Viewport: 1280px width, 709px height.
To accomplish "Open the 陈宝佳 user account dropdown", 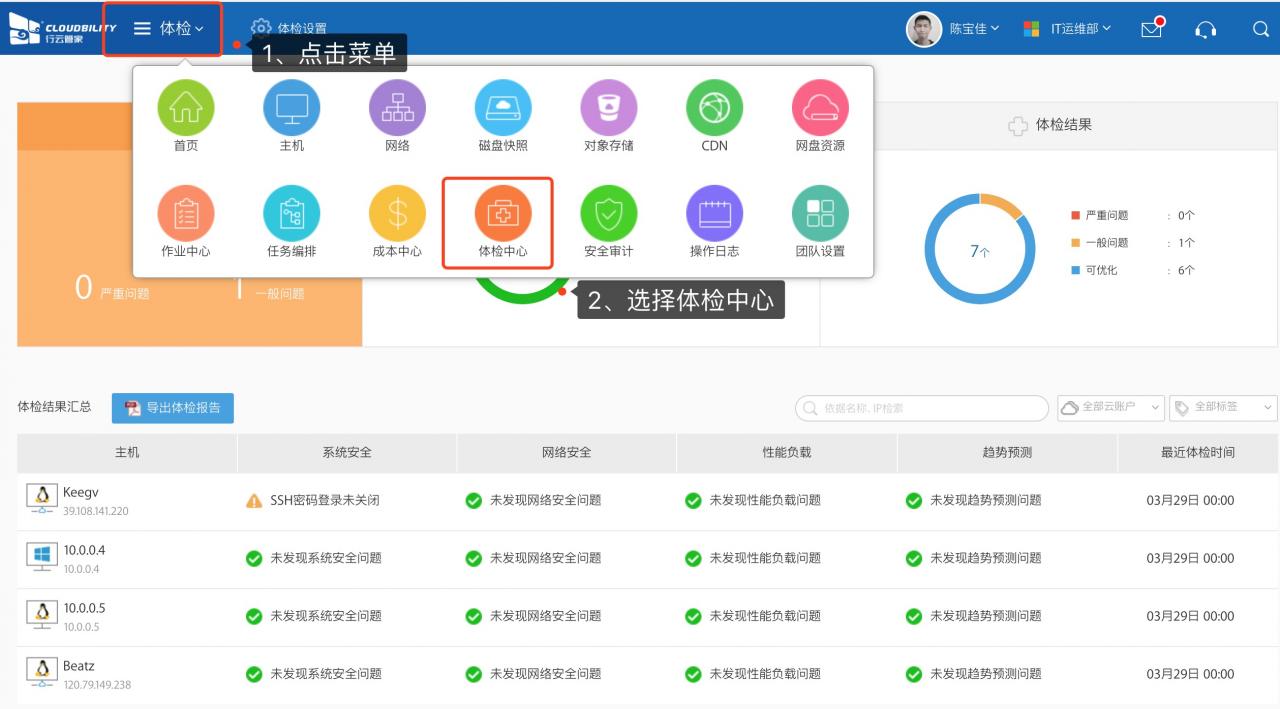I will tap(953, 29).
